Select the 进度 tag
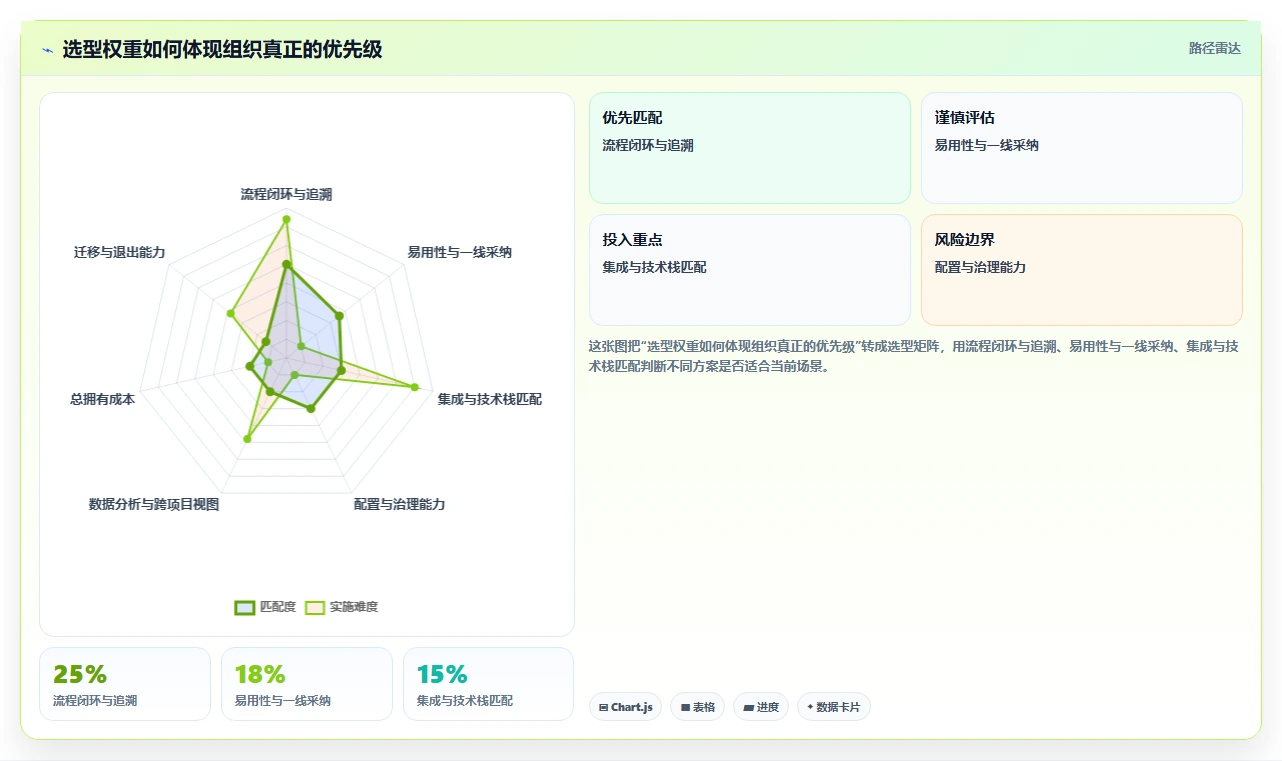Screen dimensions: 1282x761 [761, 707]
